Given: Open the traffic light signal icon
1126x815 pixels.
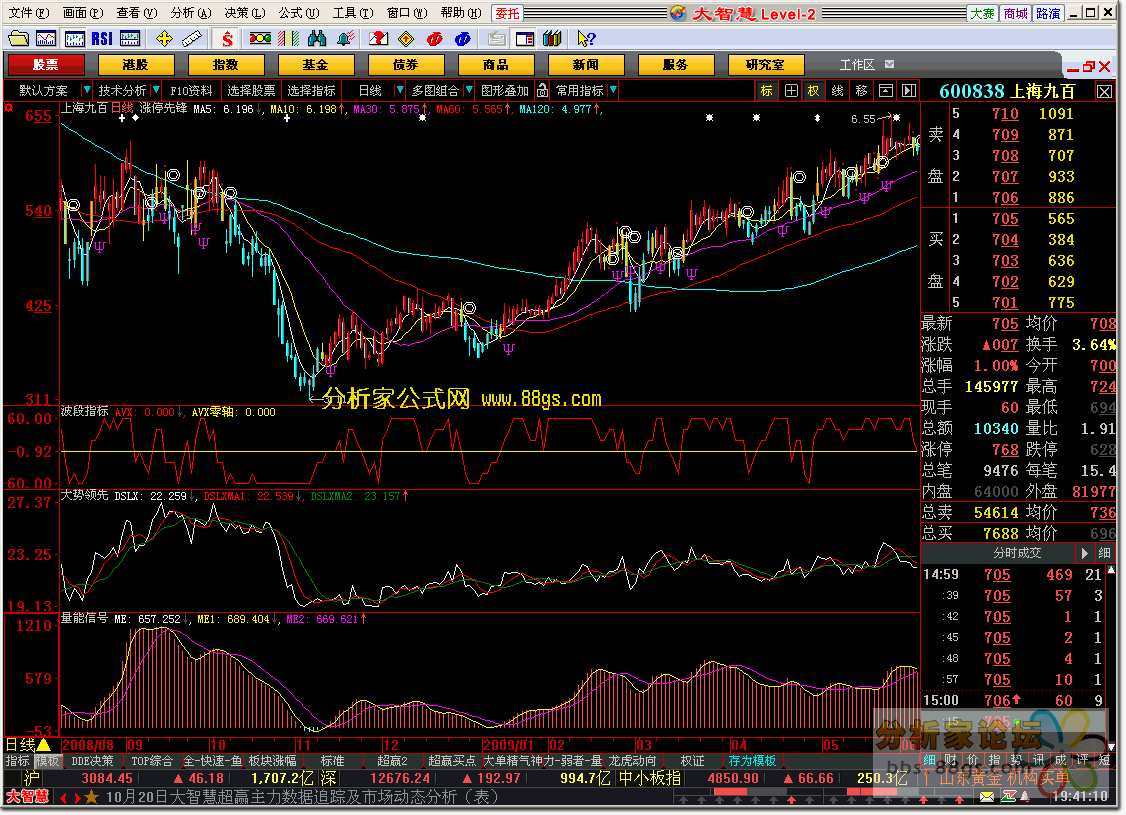Looking at the screenshot, I should tap(260, 38).
